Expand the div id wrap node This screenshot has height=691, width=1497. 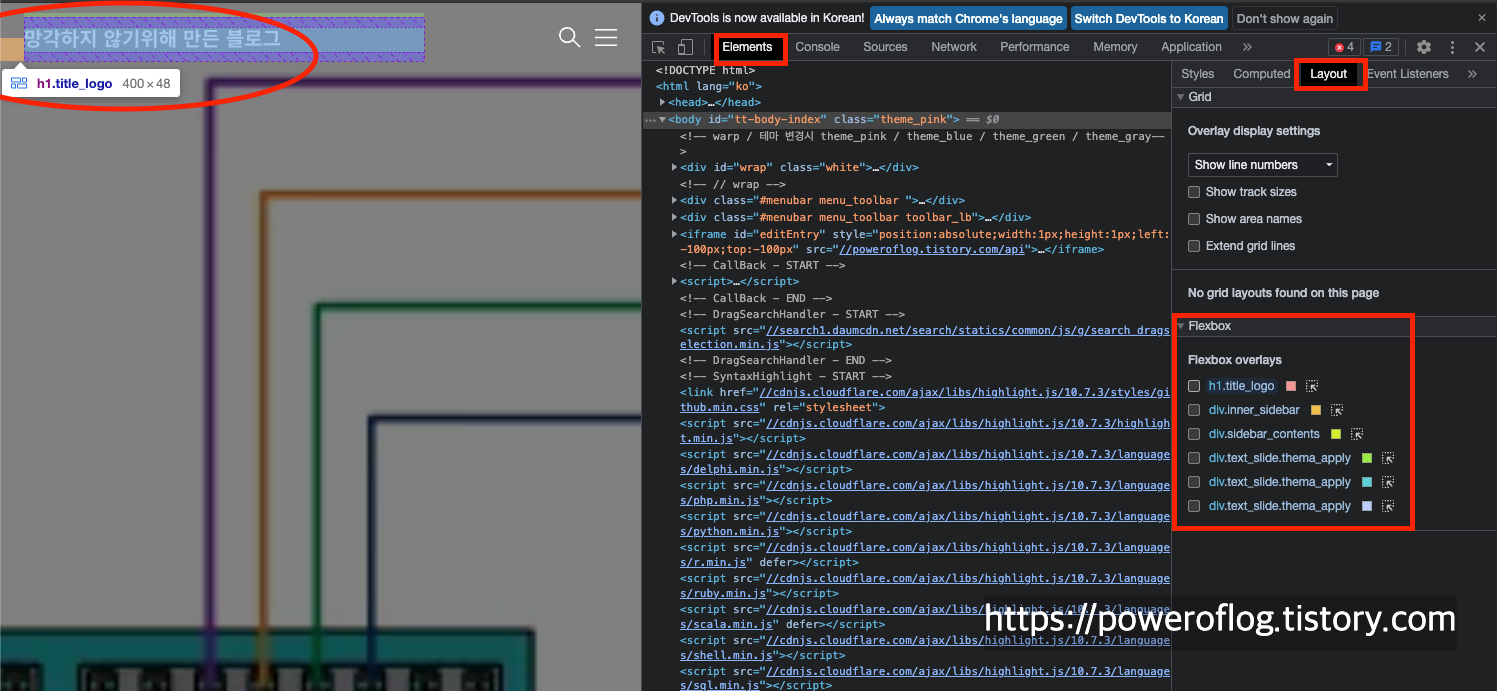(674, 168)
